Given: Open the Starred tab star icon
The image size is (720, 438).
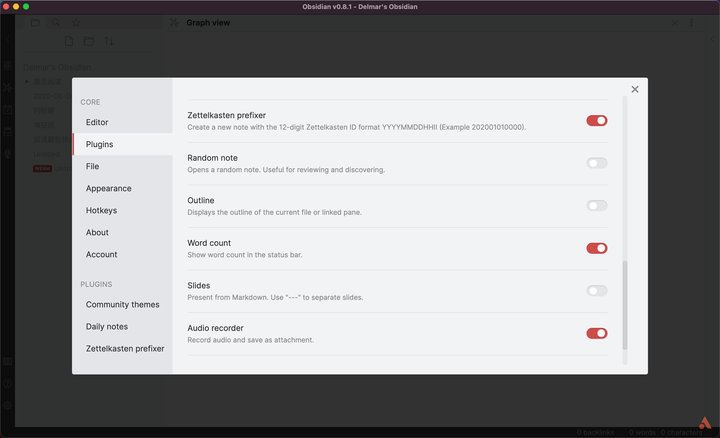Looking at the screenshot, I should pyautogui.click(x=76, y=22).
